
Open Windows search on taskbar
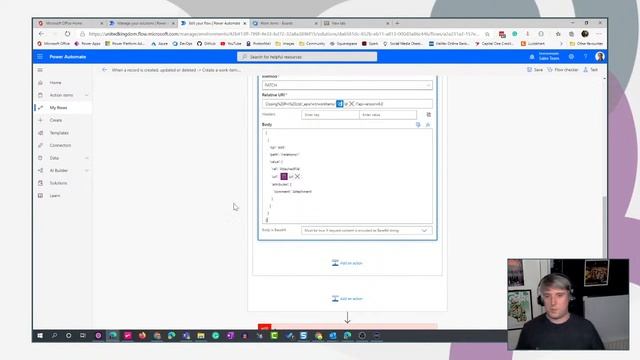coord(54,336)
